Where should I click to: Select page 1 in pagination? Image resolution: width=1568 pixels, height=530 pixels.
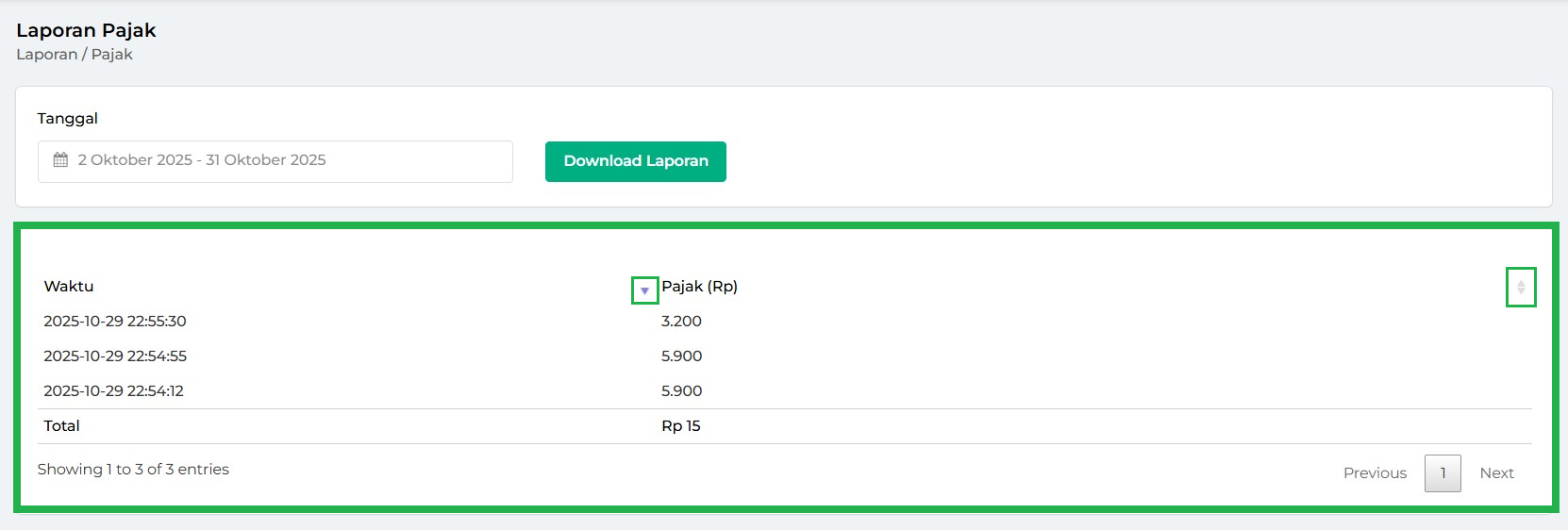pyautogui.click(x=1442, y=473)
